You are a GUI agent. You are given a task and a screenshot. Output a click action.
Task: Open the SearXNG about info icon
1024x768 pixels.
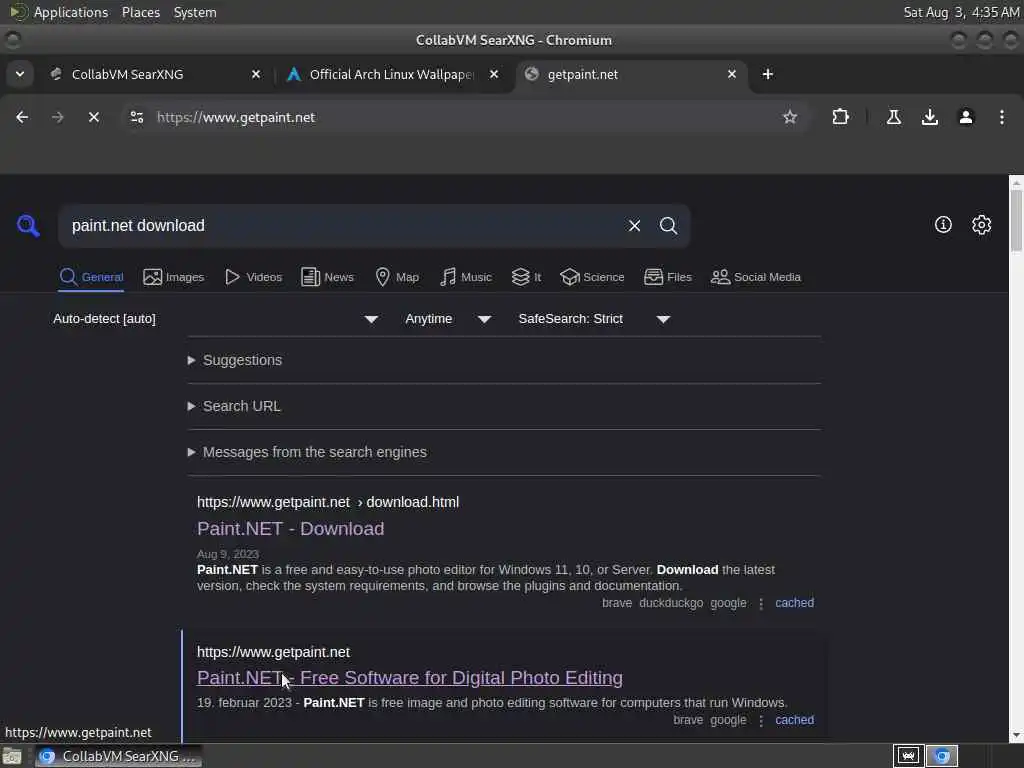(943, 225)
